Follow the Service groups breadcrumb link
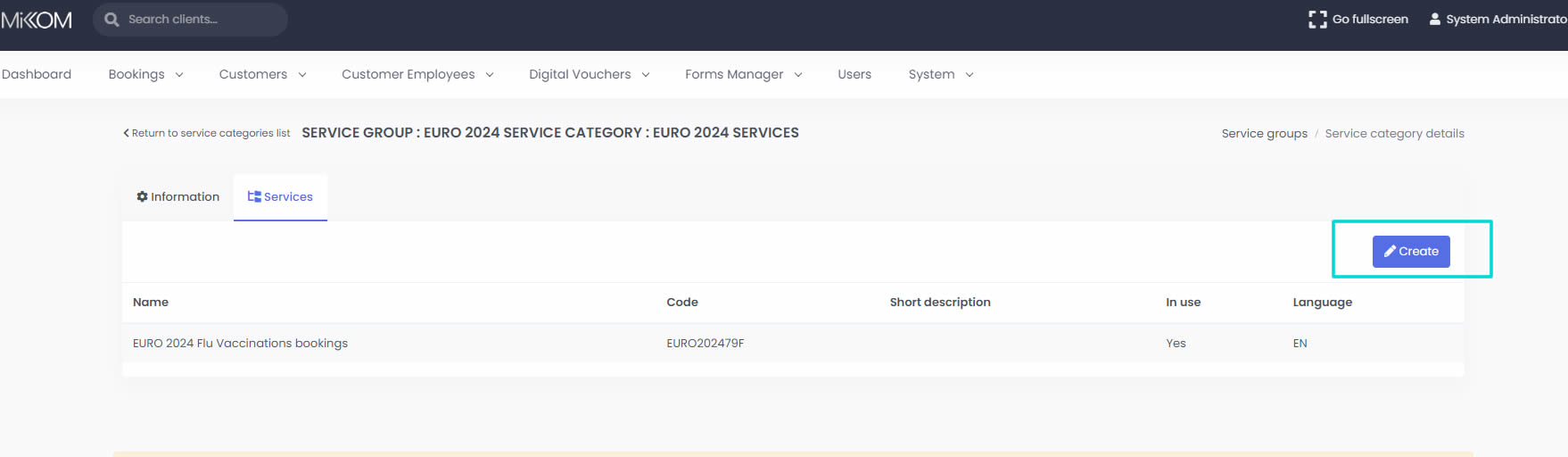 1264,133
